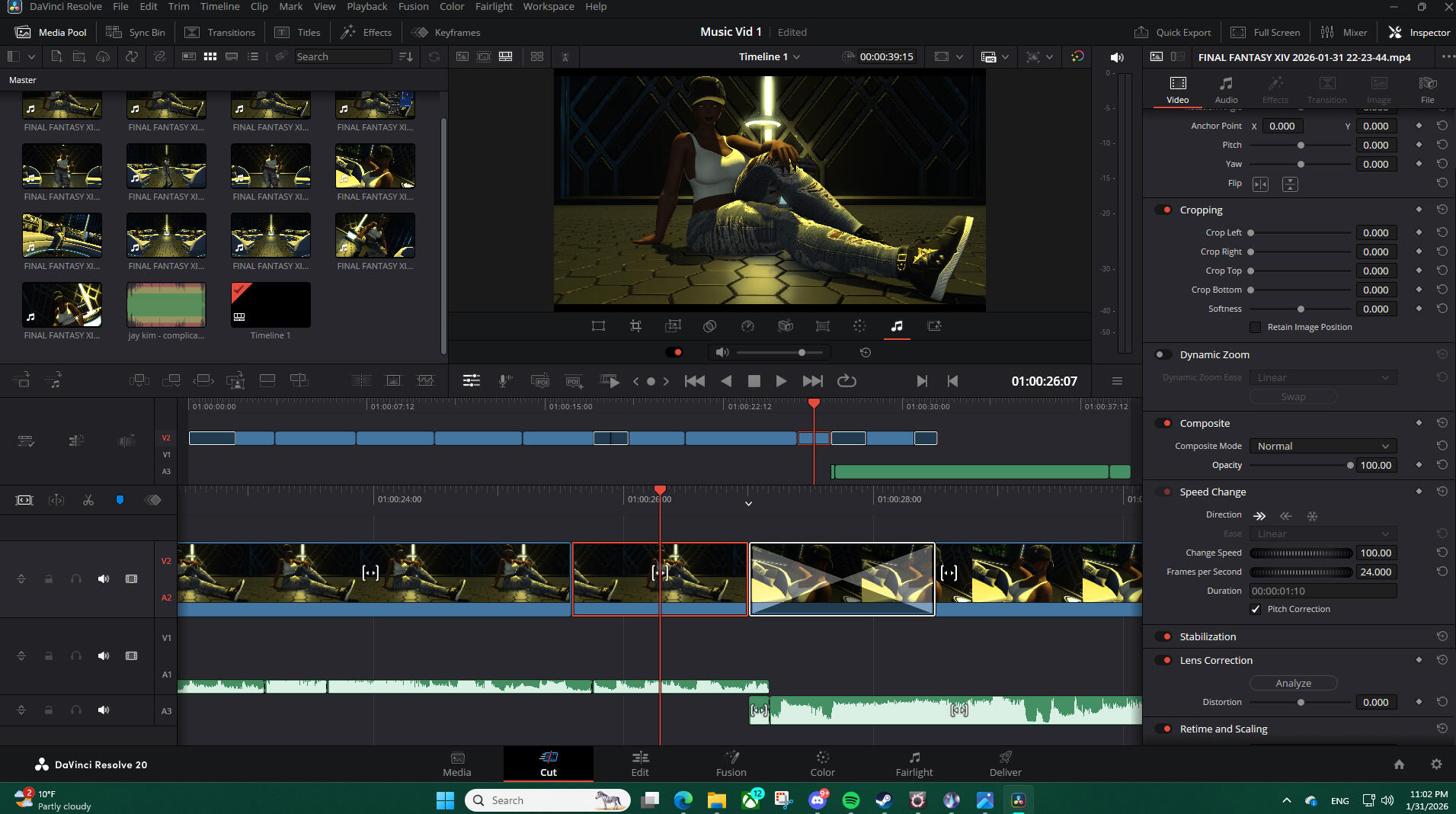This screenshot has width=1456, height=814.
Task: Switch to the File inspector tab
Action: [x=1427, y=89]
